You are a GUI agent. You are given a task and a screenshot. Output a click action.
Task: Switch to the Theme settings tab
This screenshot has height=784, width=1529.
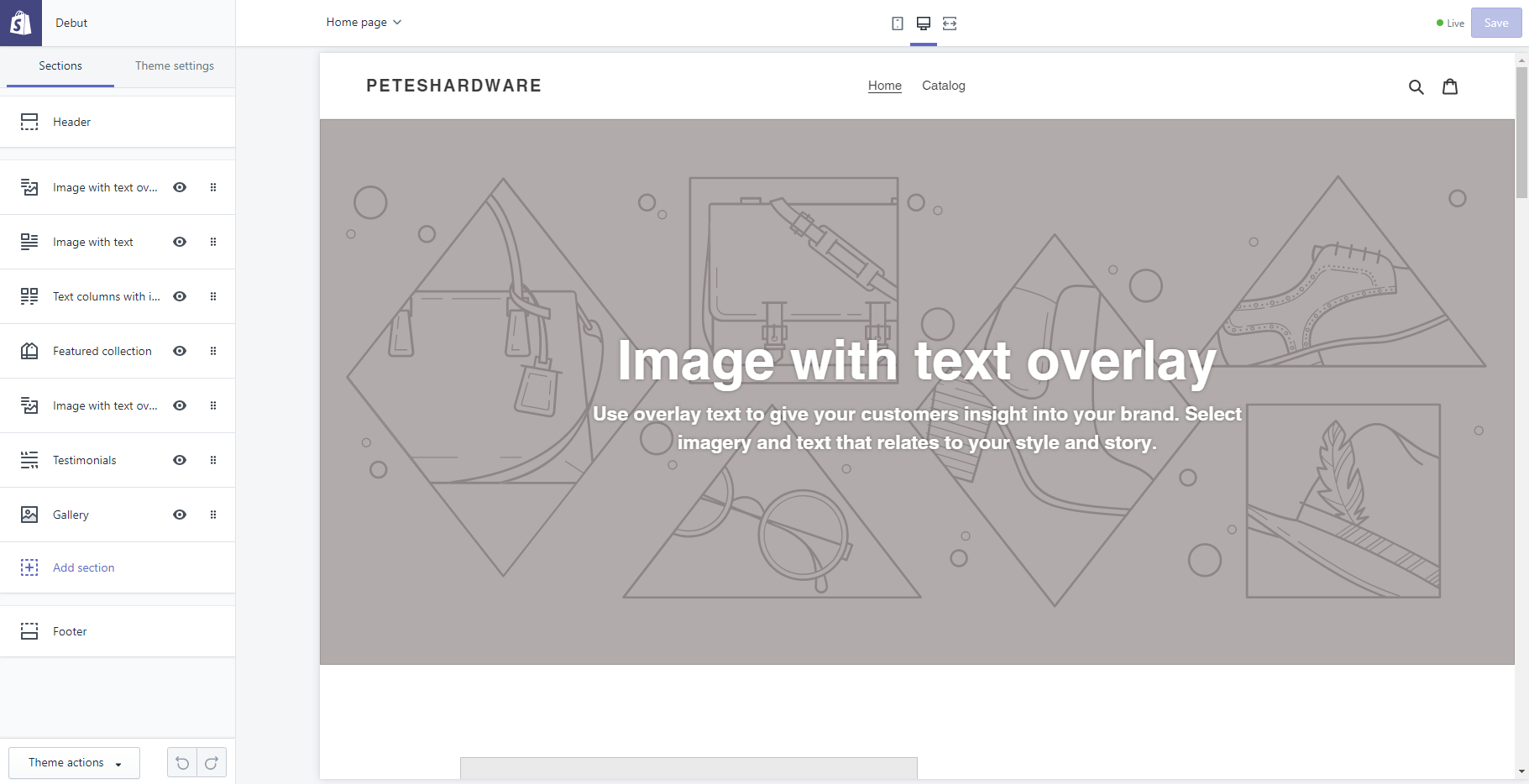(x=174, y=65)
